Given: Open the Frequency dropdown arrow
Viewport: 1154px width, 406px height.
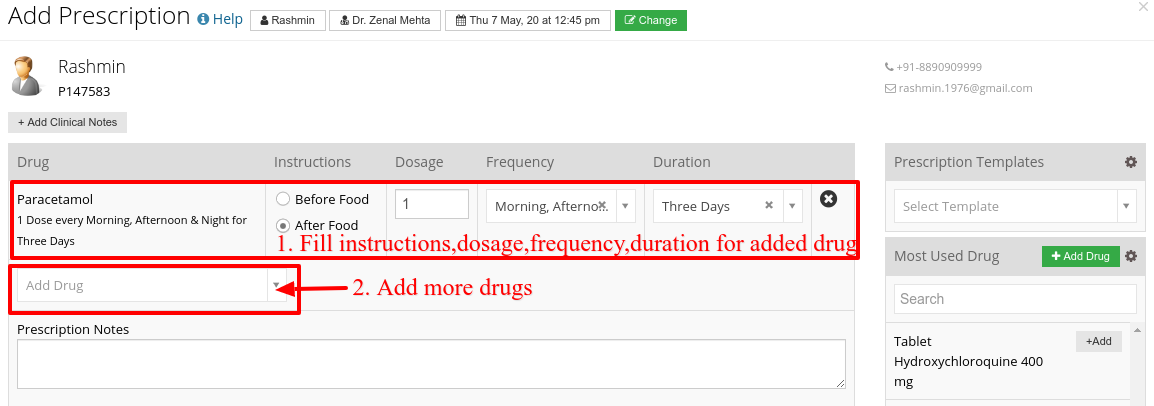Looking at the screenshot, I should pos(625,206).
